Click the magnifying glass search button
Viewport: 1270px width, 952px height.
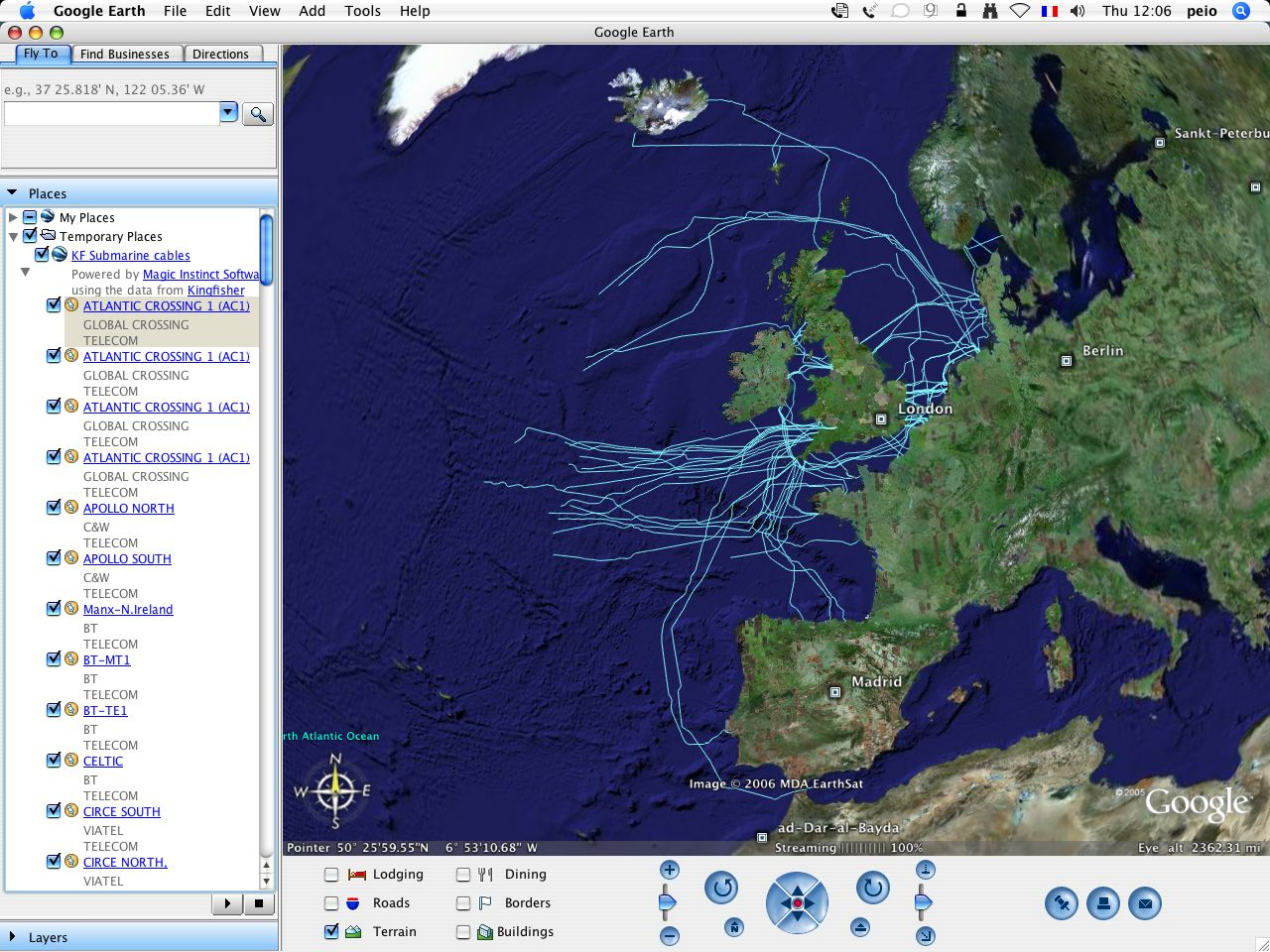[x=258, y=114]
